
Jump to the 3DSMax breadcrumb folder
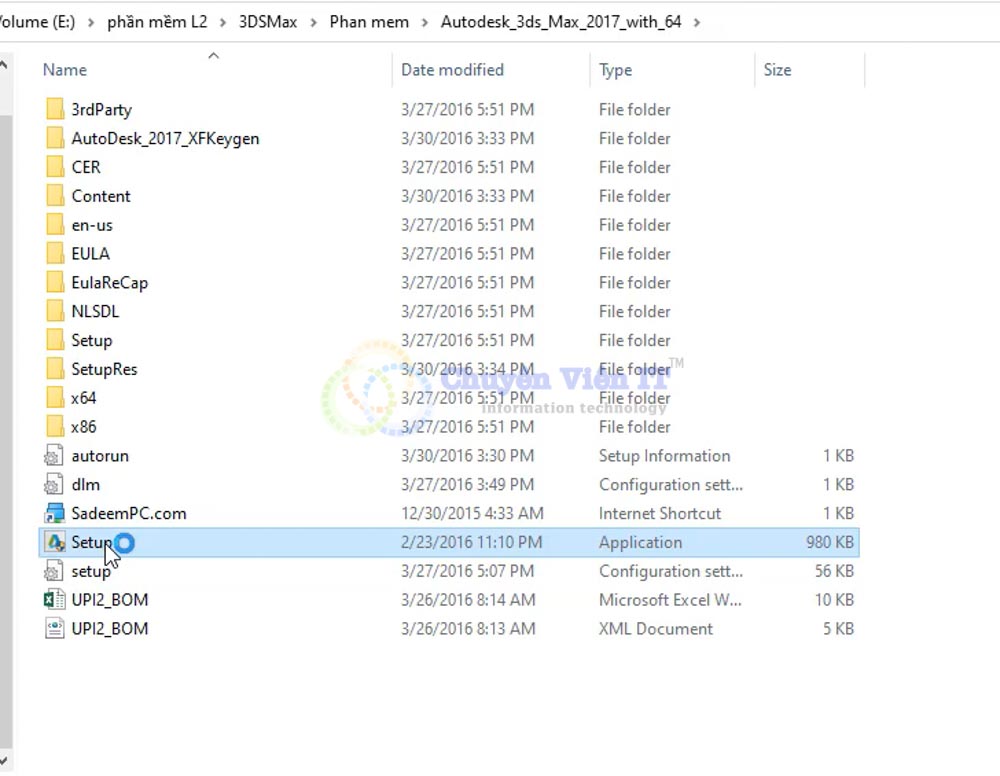point(268,22)
